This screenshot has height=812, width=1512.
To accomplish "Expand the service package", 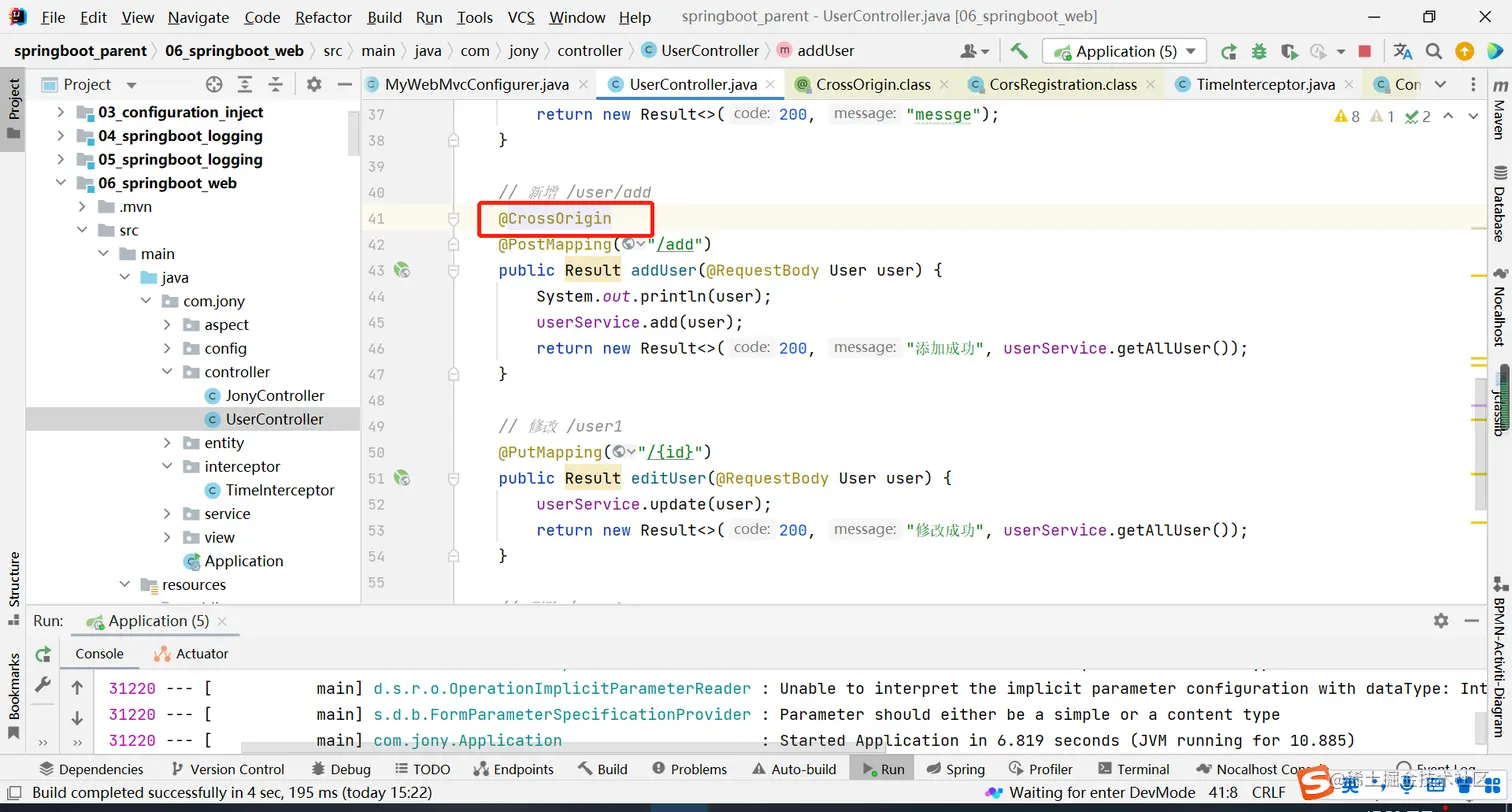I will pyautogui.click(x=167, y=514).
